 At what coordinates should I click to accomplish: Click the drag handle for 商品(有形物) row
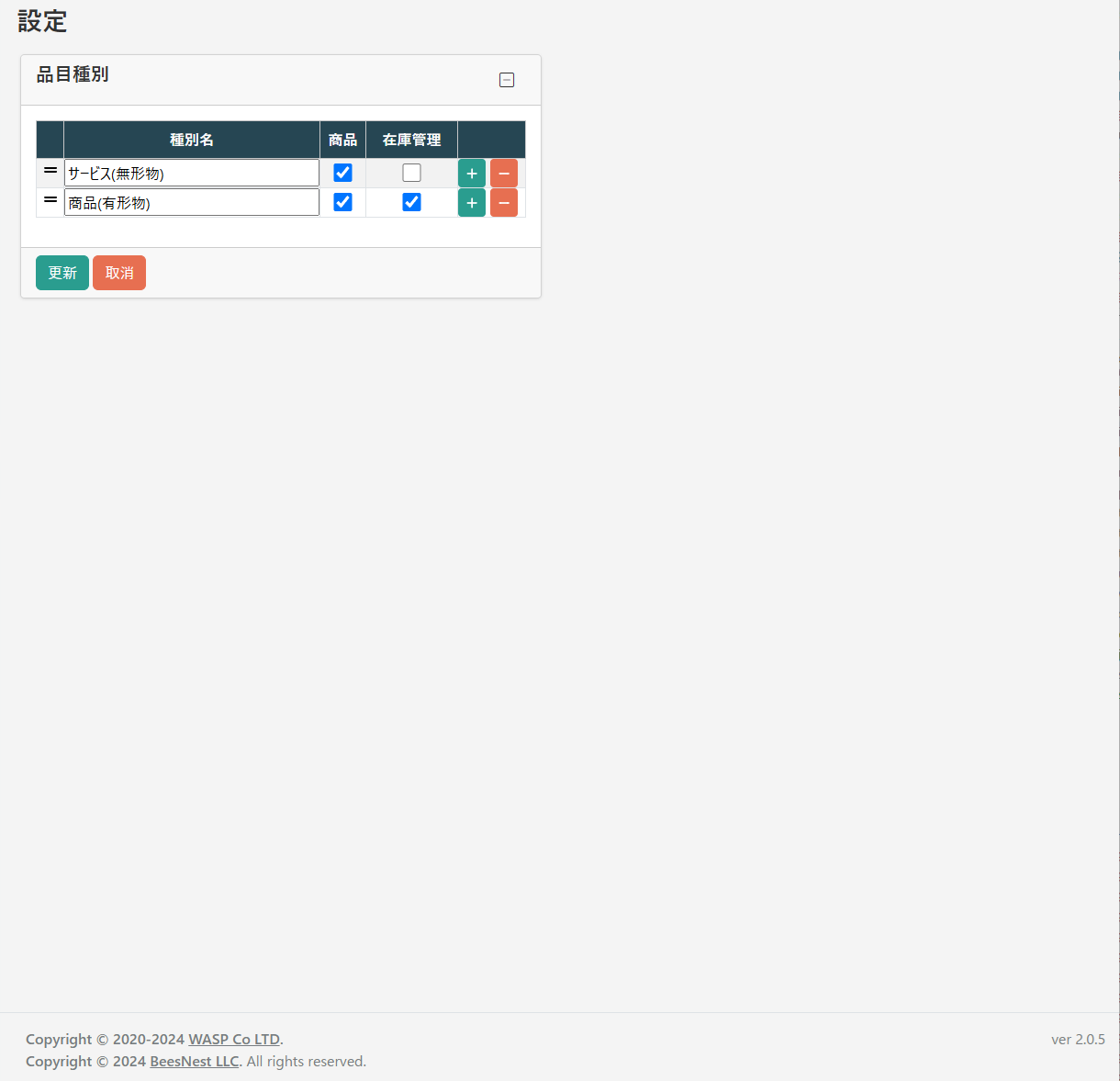click(x=50, y=200)
